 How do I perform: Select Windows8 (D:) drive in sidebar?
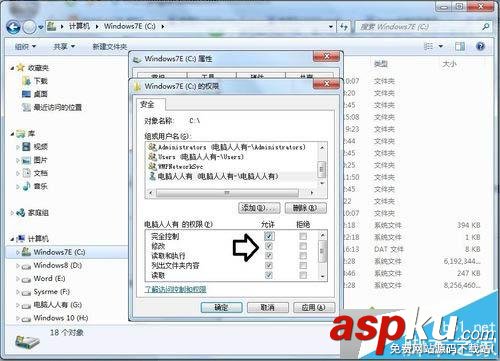(52, 265)
